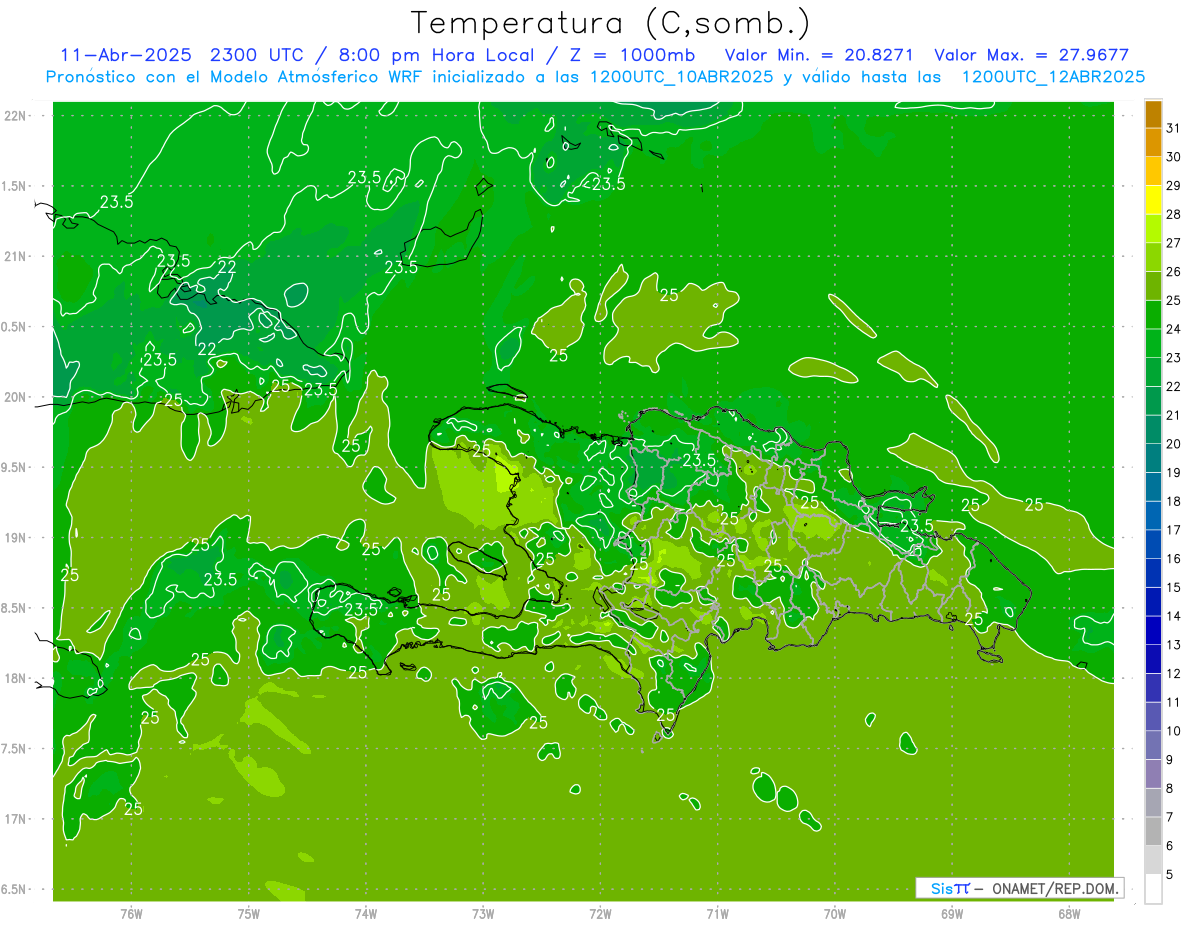
Task: Click the '69W' longitude axis label
Action: pyautogui.click(x=952, y=914)
